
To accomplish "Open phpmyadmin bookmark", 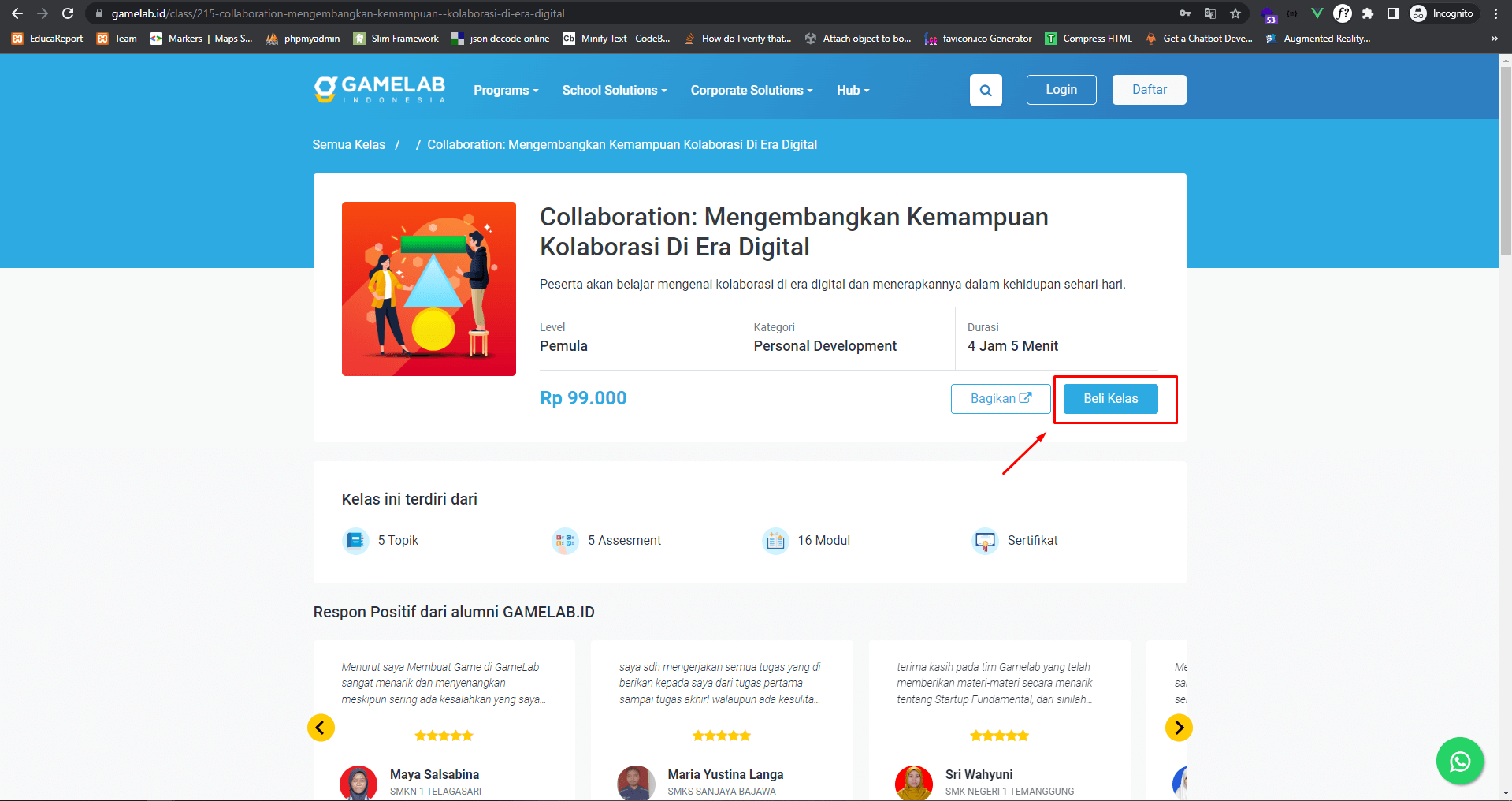I will [x=303, y=39].
